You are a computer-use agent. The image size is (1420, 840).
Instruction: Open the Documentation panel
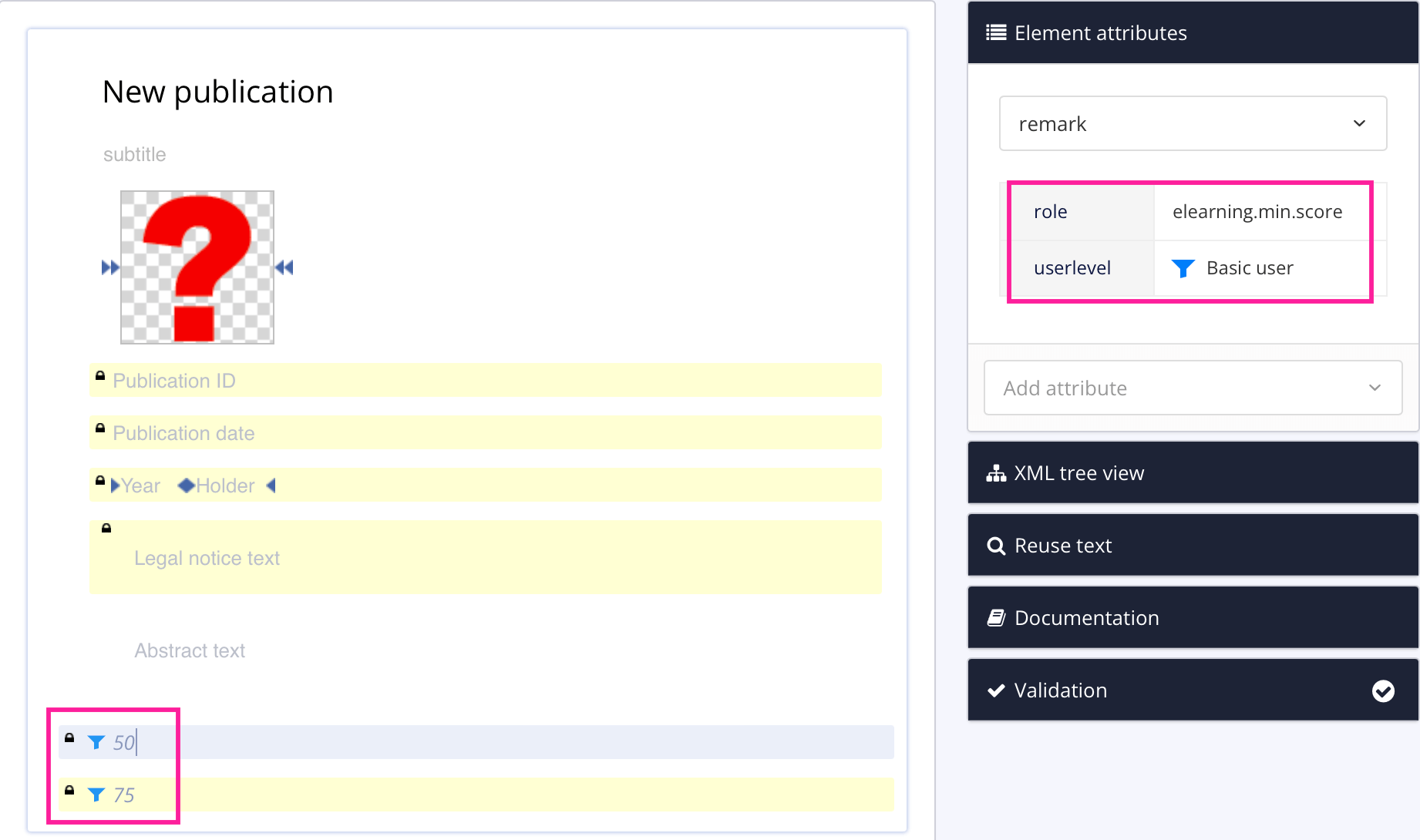(x=1193, y=618)
